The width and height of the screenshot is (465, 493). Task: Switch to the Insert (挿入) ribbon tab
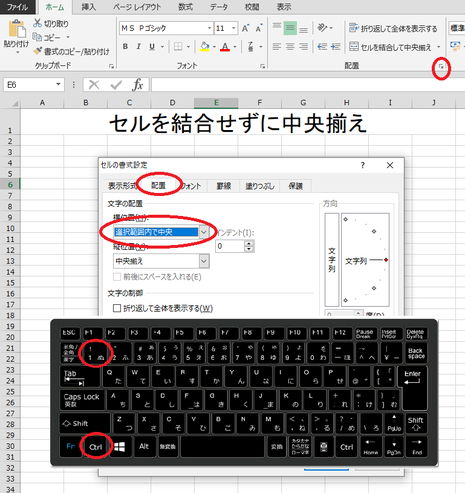(88, 7)
